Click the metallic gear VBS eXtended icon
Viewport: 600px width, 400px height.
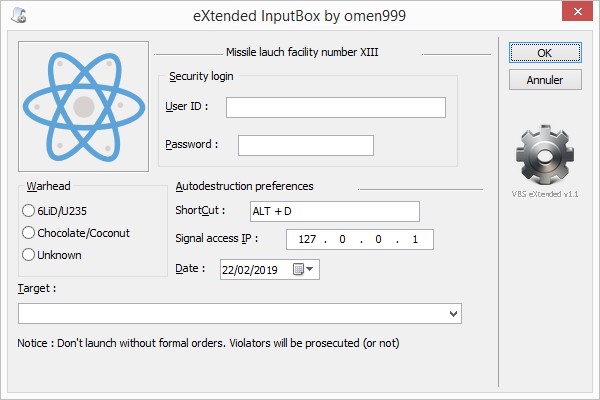point(545,155)
